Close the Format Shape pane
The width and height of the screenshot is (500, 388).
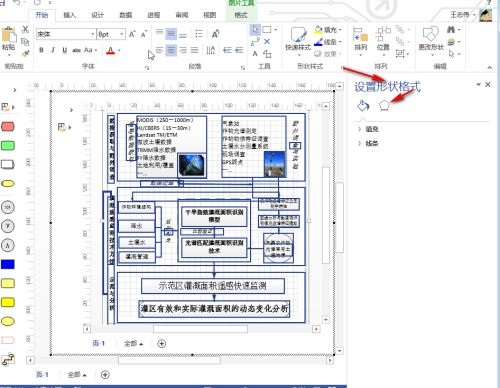coord(488,85)
